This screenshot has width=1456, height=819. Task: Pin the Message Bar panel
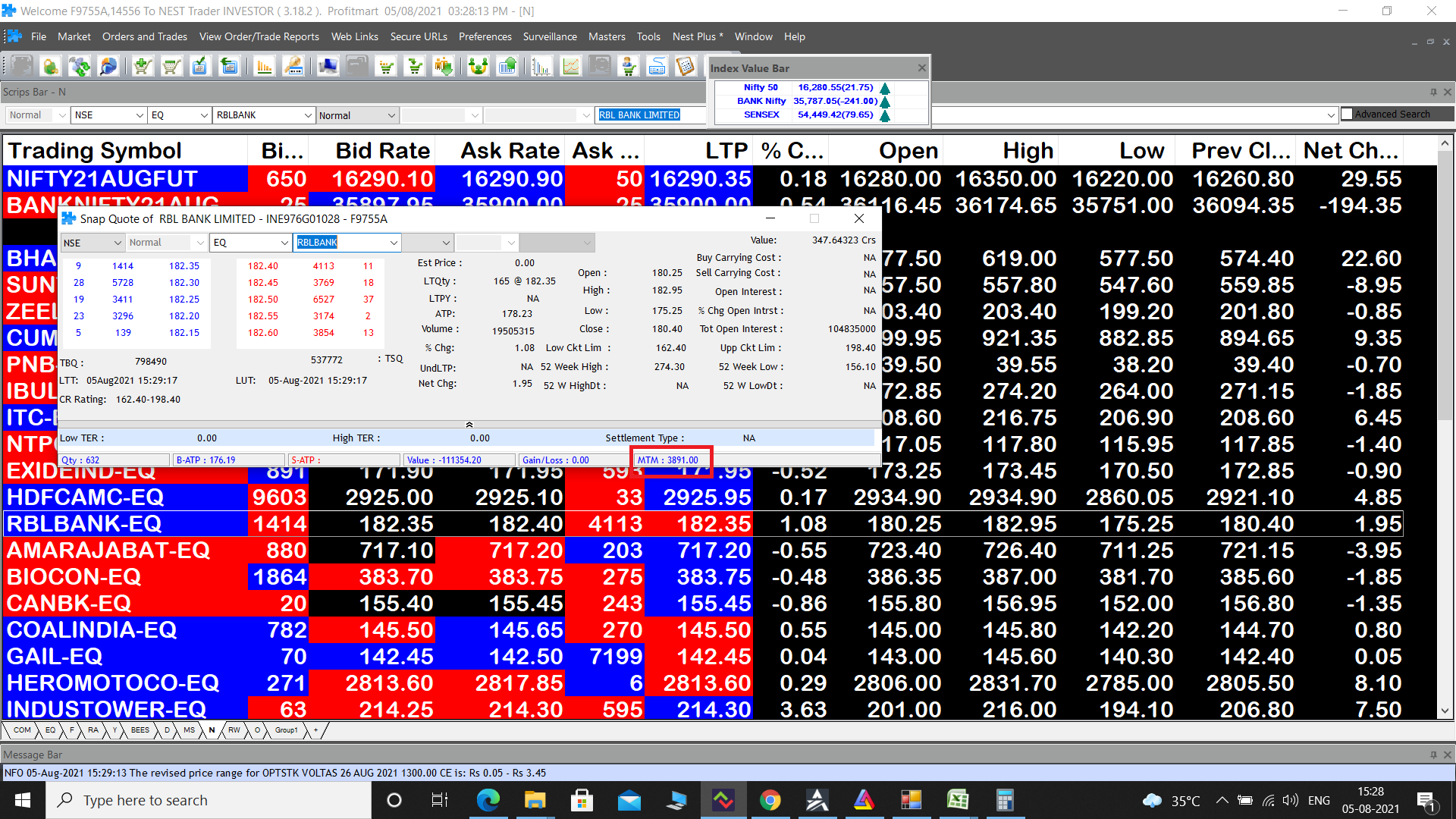1433,755
